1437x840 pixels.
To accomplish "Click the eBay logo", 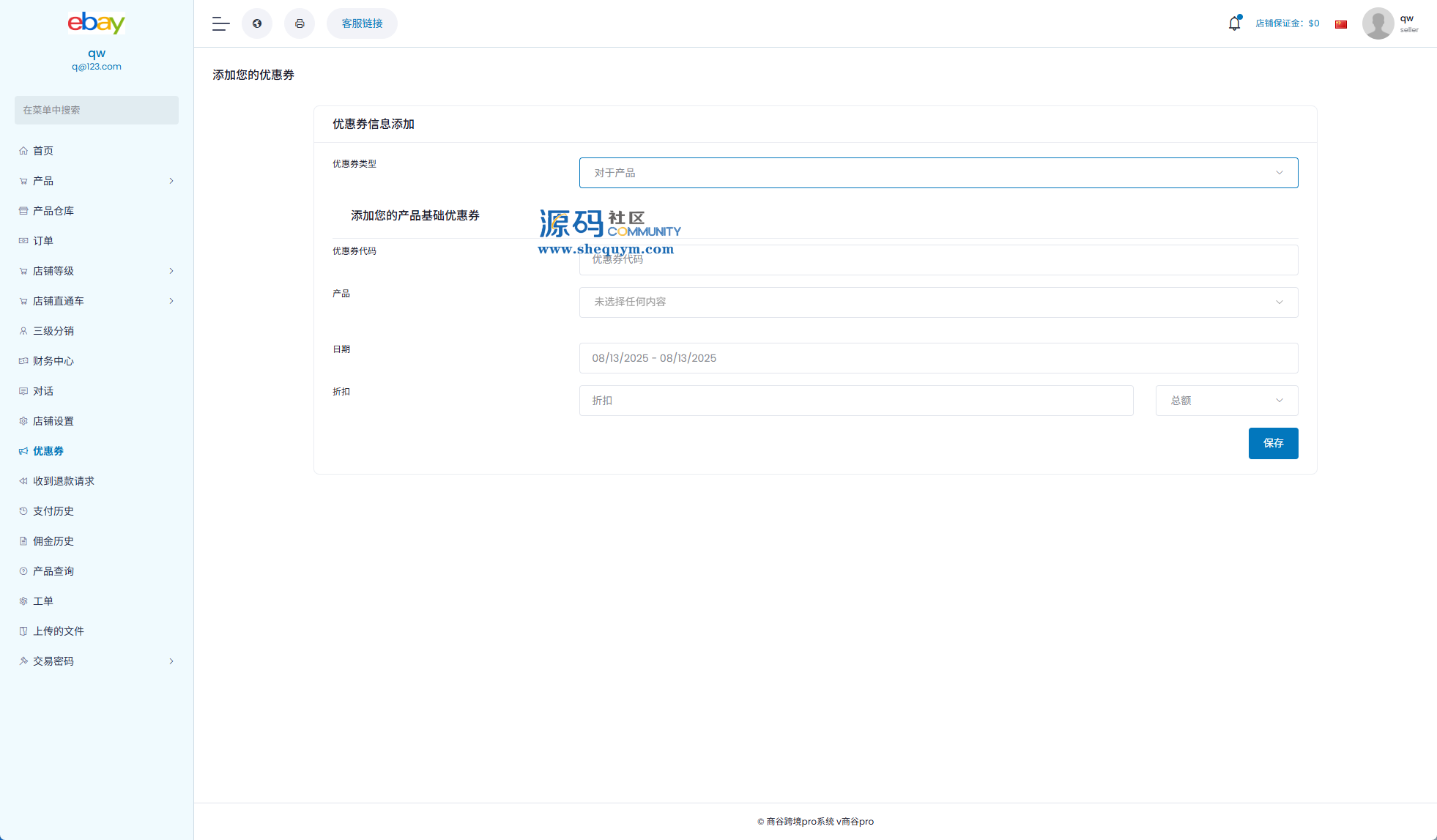I will pos(97,23).
